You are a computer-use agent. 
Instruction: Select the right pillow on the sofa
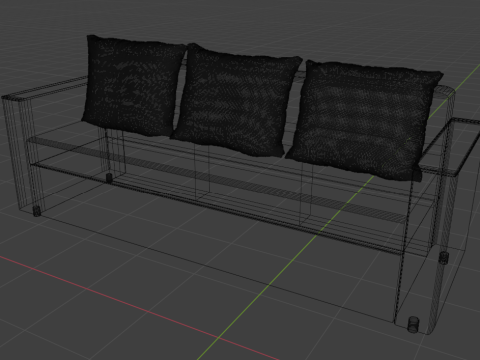click(x=363, y=121)
